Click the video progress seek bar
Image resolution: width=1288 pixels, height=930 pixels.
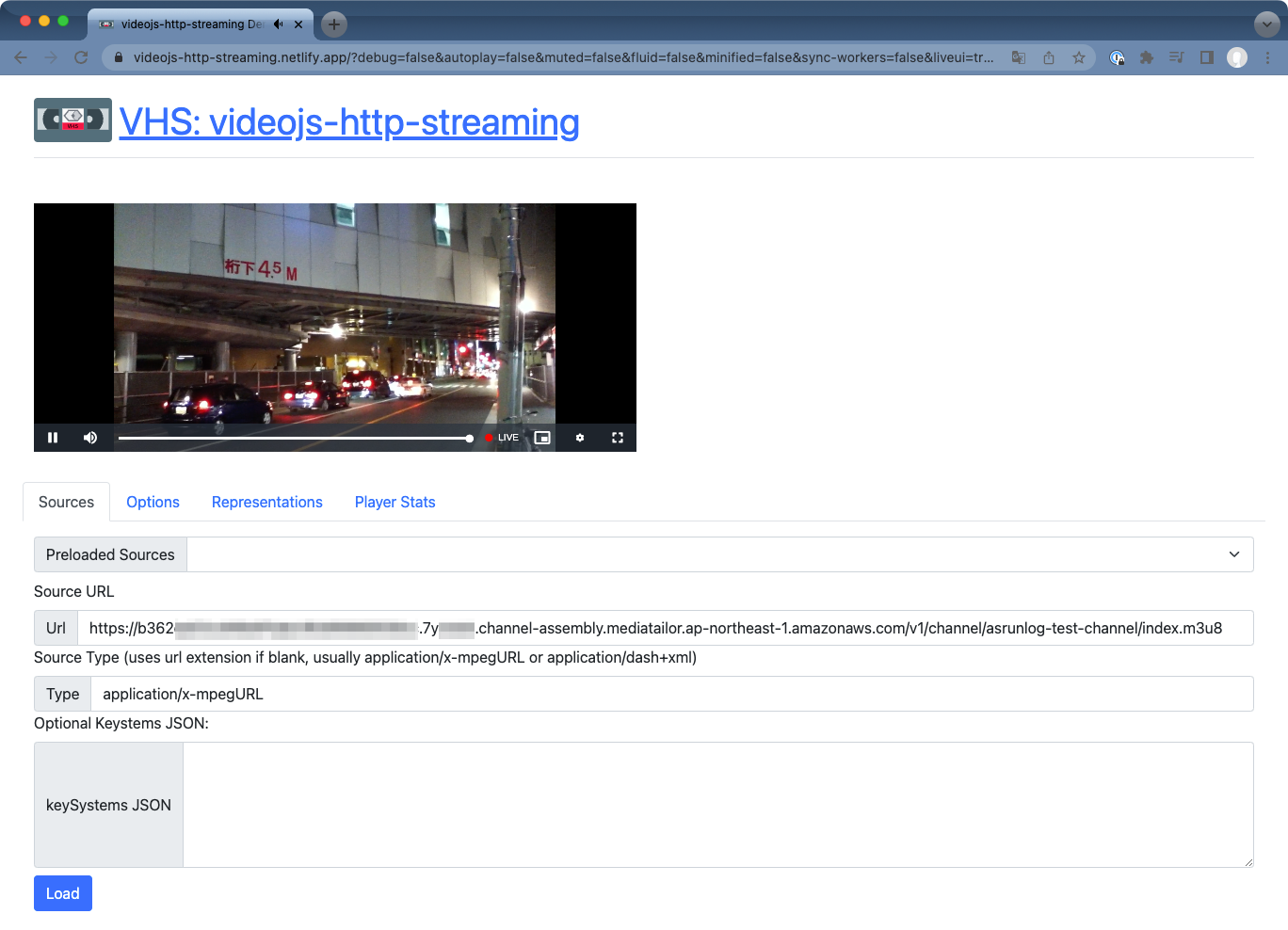(294, 439)
